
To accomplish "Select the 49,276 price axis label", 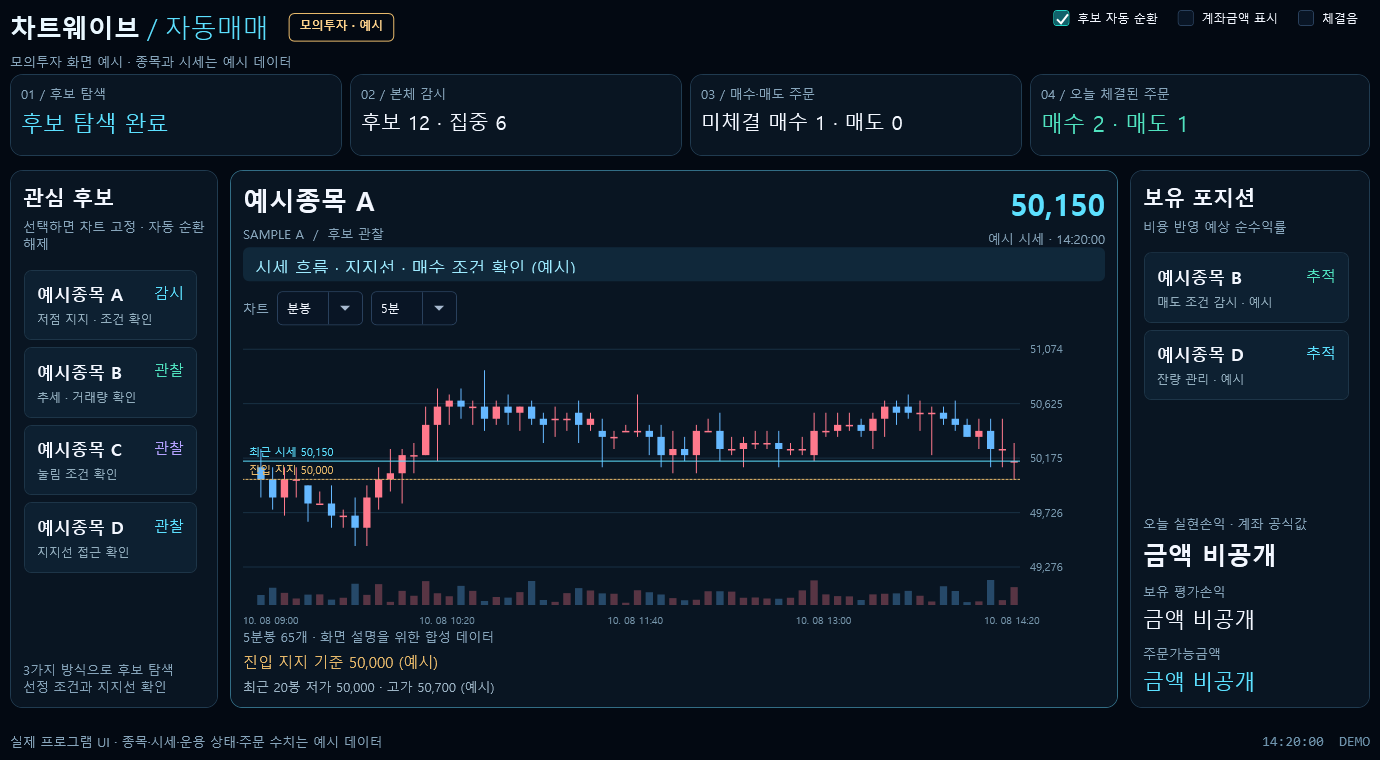I will point(1046,567).
